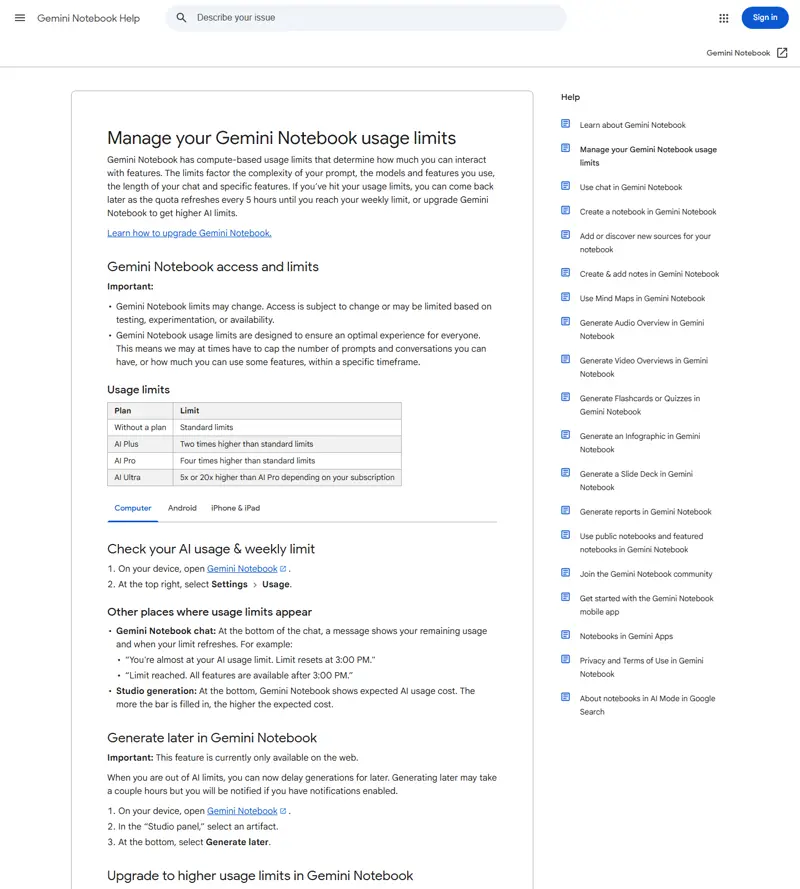Click 'Two times higher than standard limits' cell

(287, 444)
